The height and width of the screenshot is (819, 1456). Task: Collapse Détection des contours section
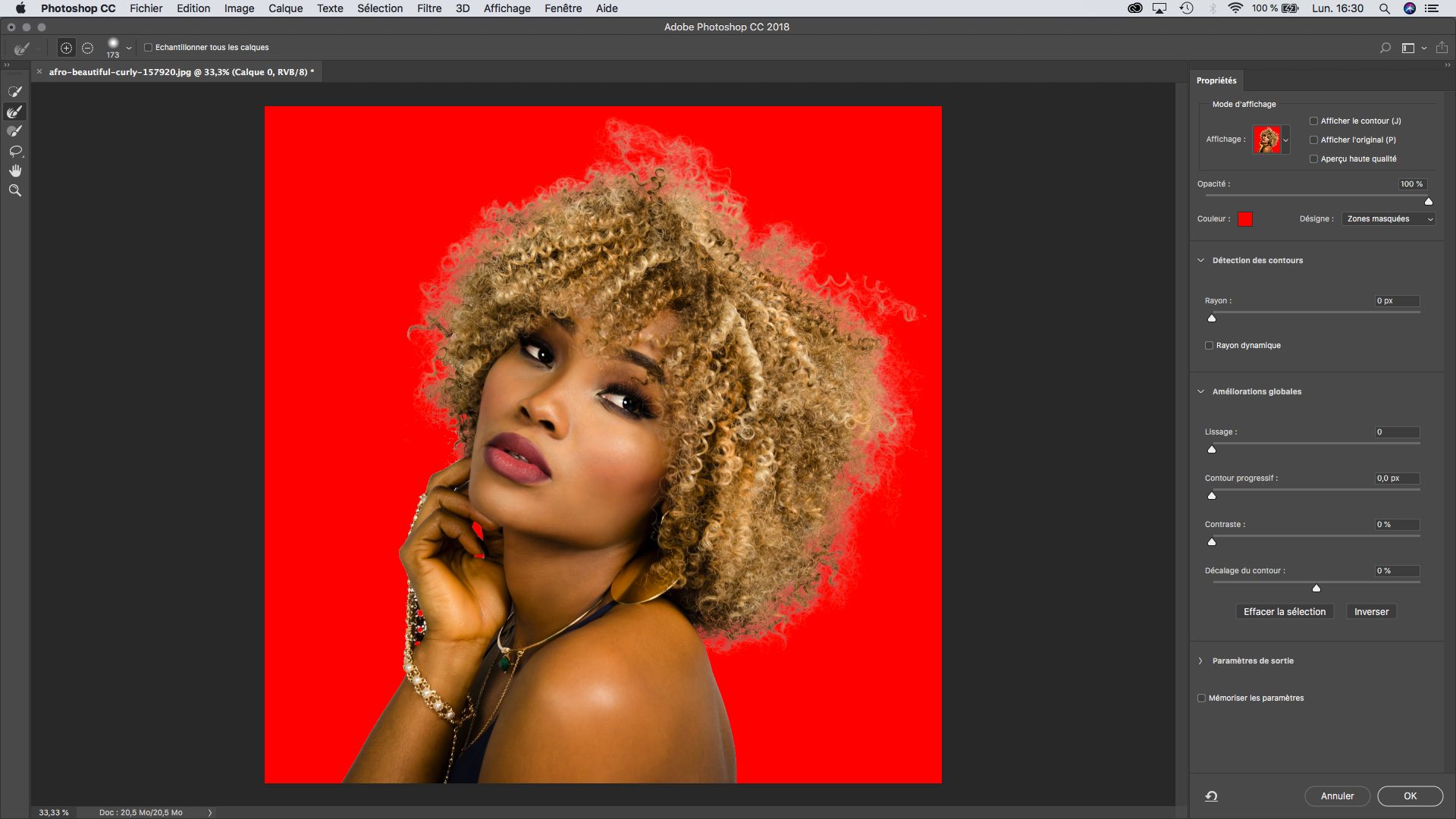pyautogui.click(x=1200, y=261)
